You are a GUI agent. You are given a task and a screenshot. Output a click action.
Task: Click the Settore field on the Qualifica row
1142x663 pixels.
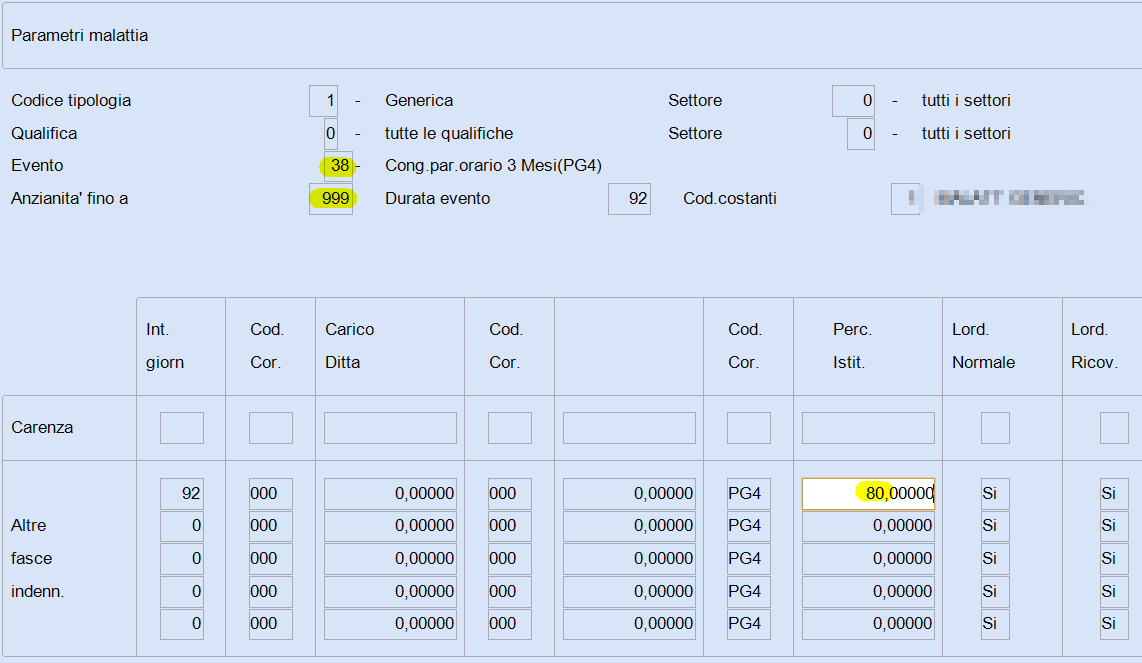[x=861, y=133]
